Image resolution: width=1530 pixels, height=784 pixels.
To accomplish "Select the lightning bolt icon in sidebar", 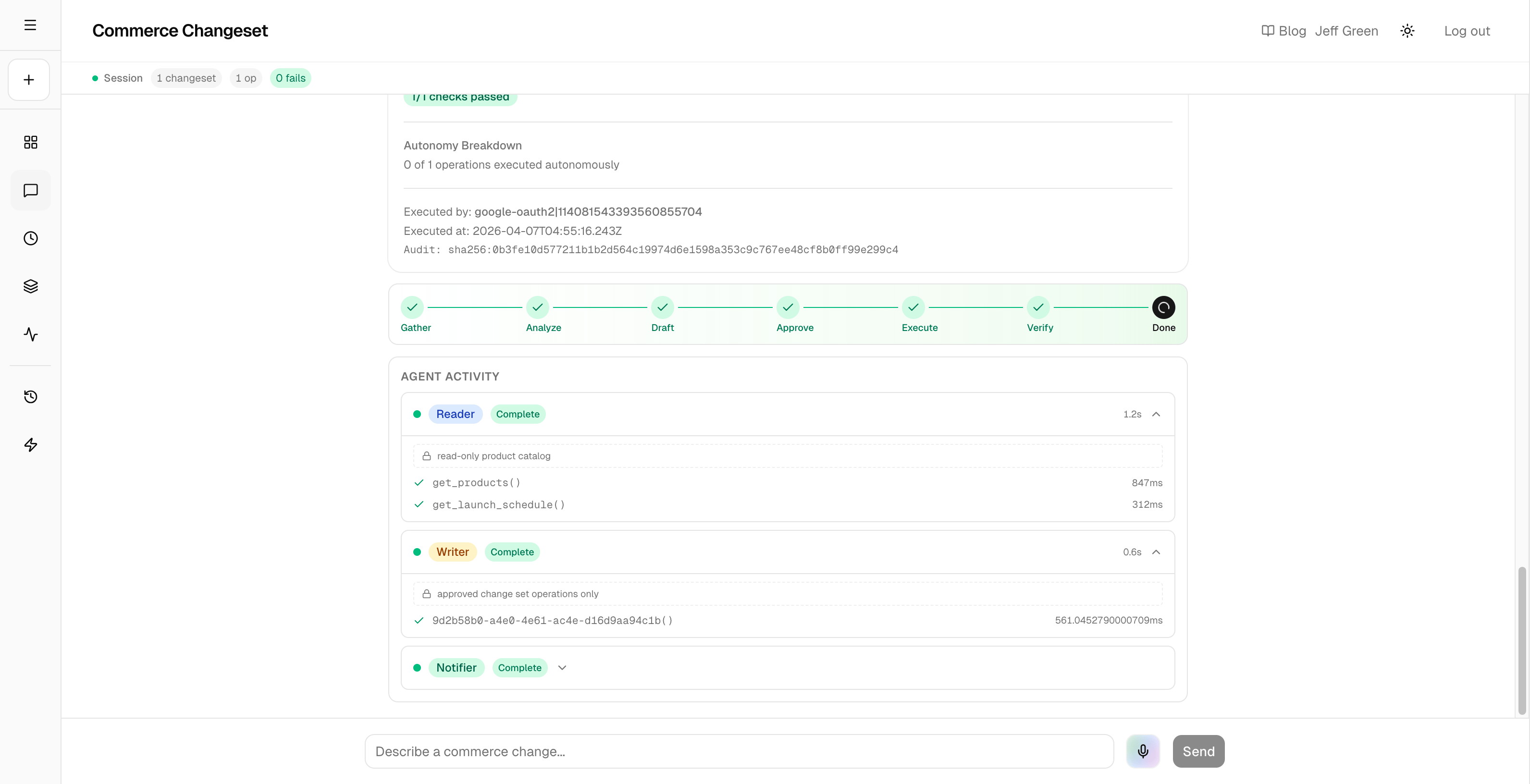I will pyautogui.click(x=30, y=444).
